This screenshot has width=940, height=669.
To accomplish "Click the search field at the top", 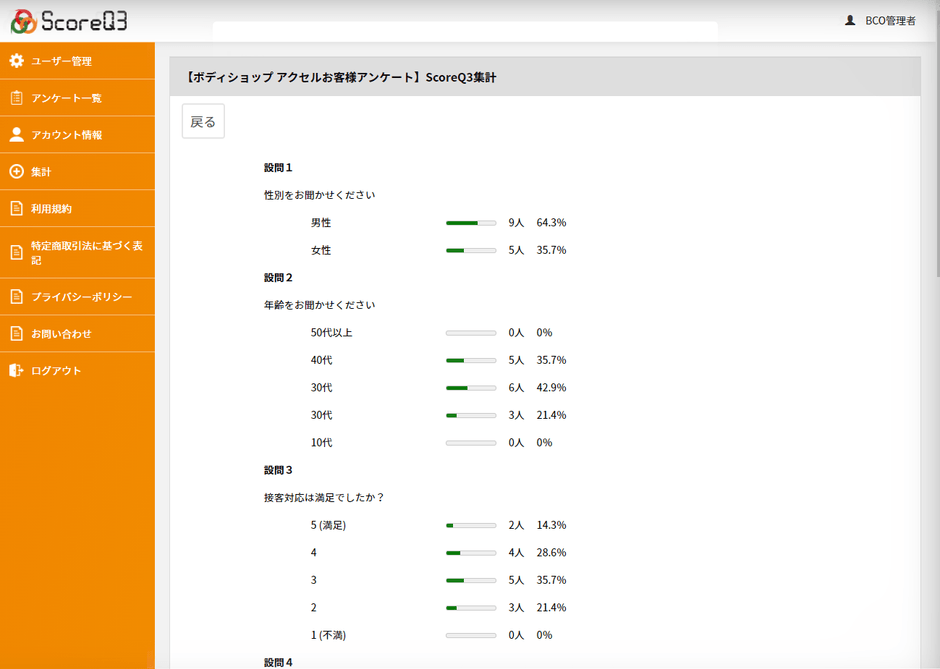I will click(465, 30).
